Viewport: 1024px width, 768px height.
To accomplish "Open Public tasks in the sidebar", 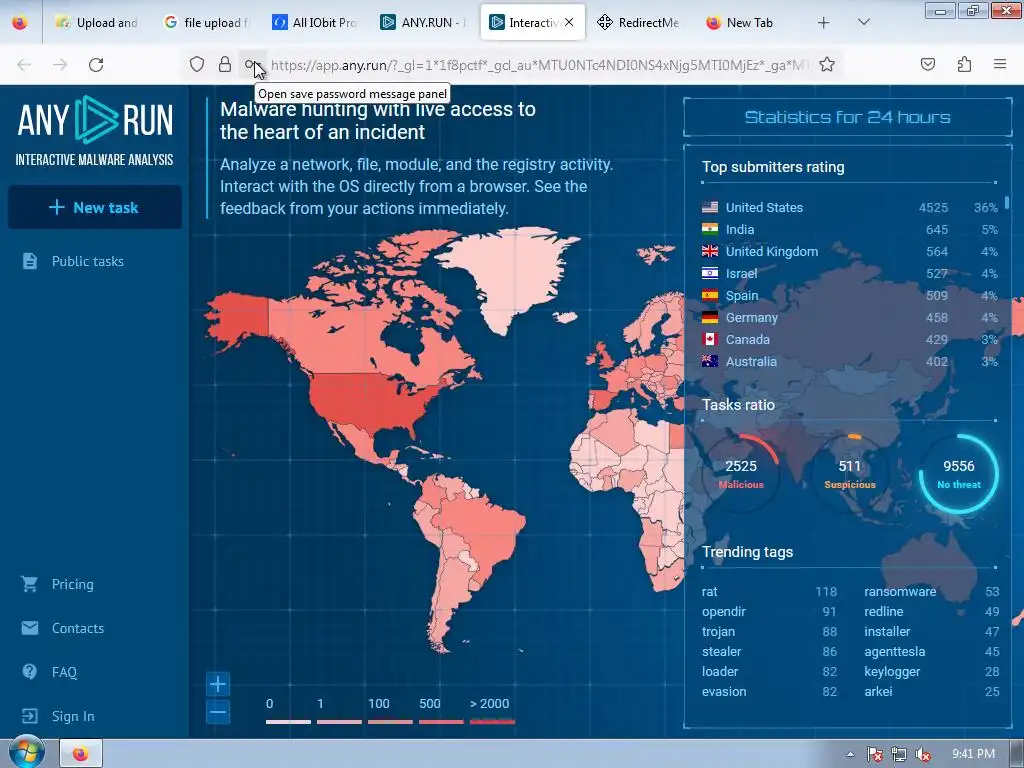I will 88,261.
